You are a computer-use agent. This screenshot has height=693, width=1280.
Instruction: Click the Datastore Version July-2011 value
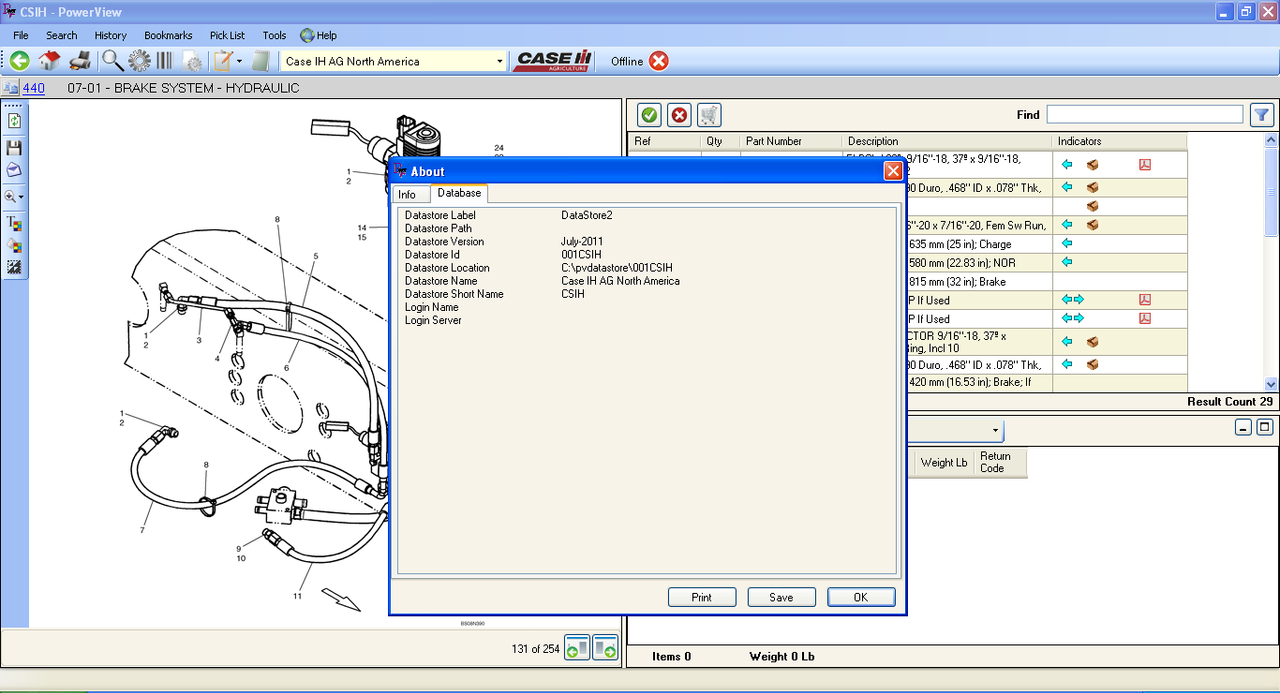pos(582,242)
